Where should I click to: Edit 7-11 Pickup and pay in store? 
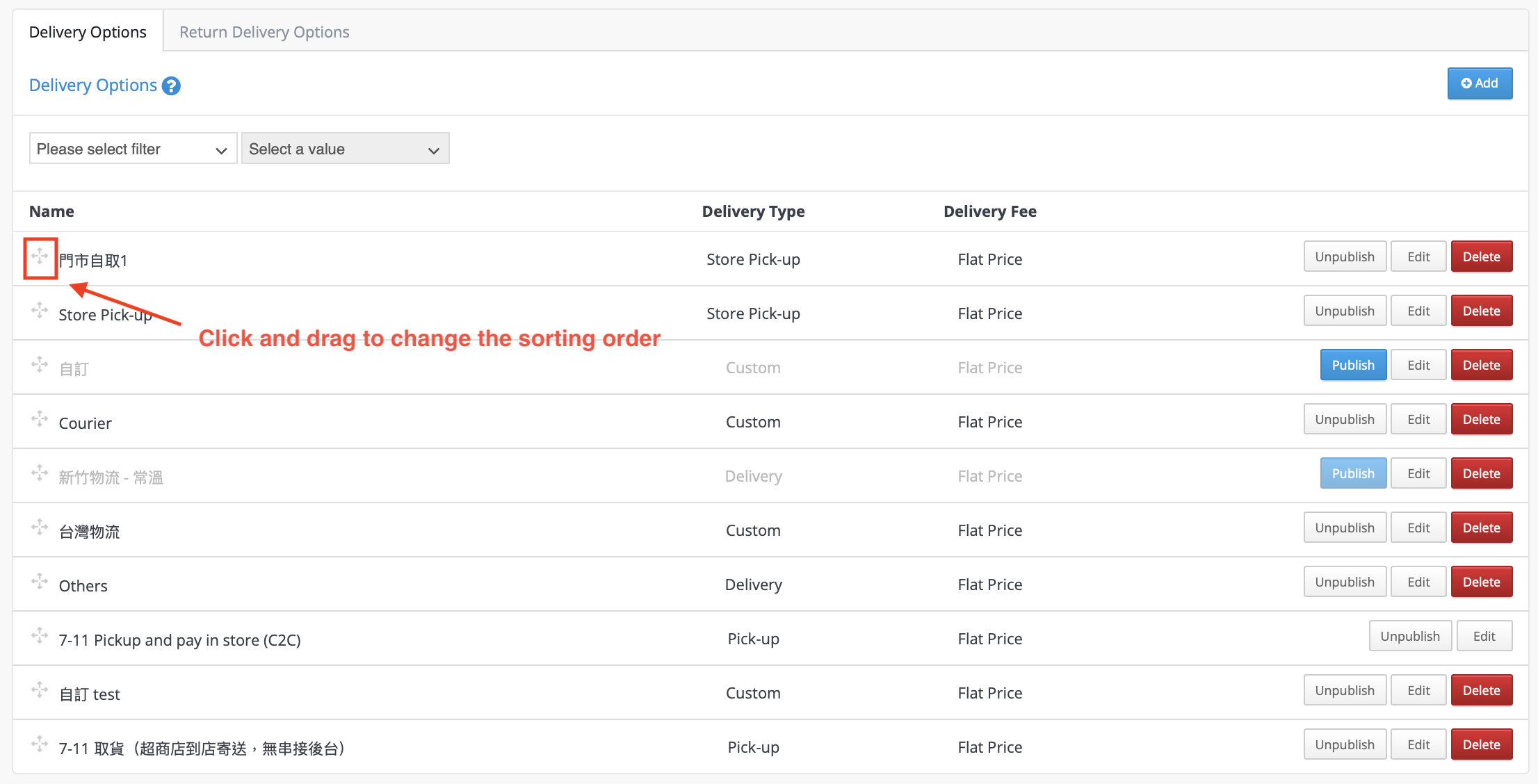[x=1484, y=636]
